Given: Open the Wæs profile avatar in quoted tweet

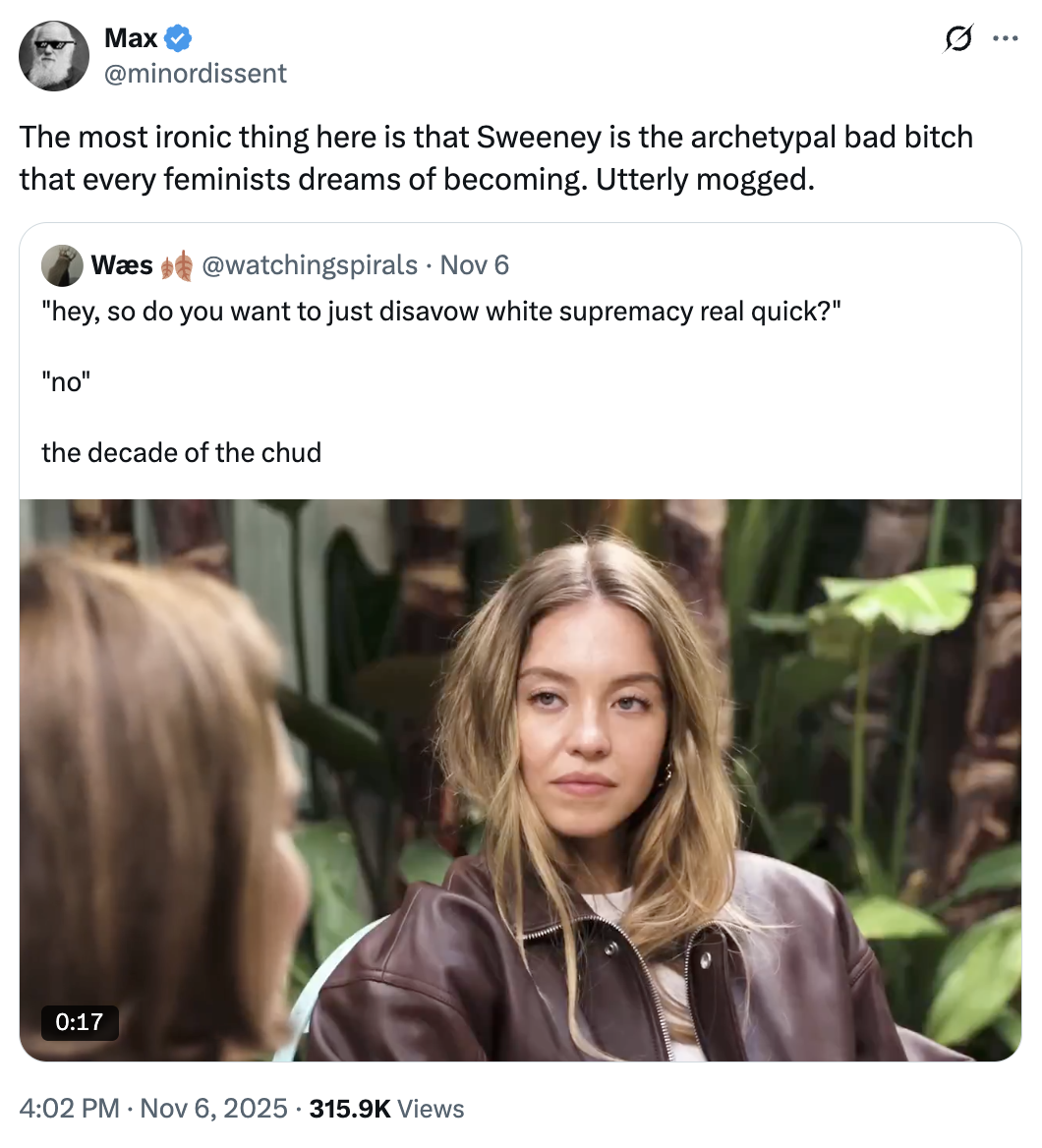Looking at the screenshot, I should click(x=62, y=265).
